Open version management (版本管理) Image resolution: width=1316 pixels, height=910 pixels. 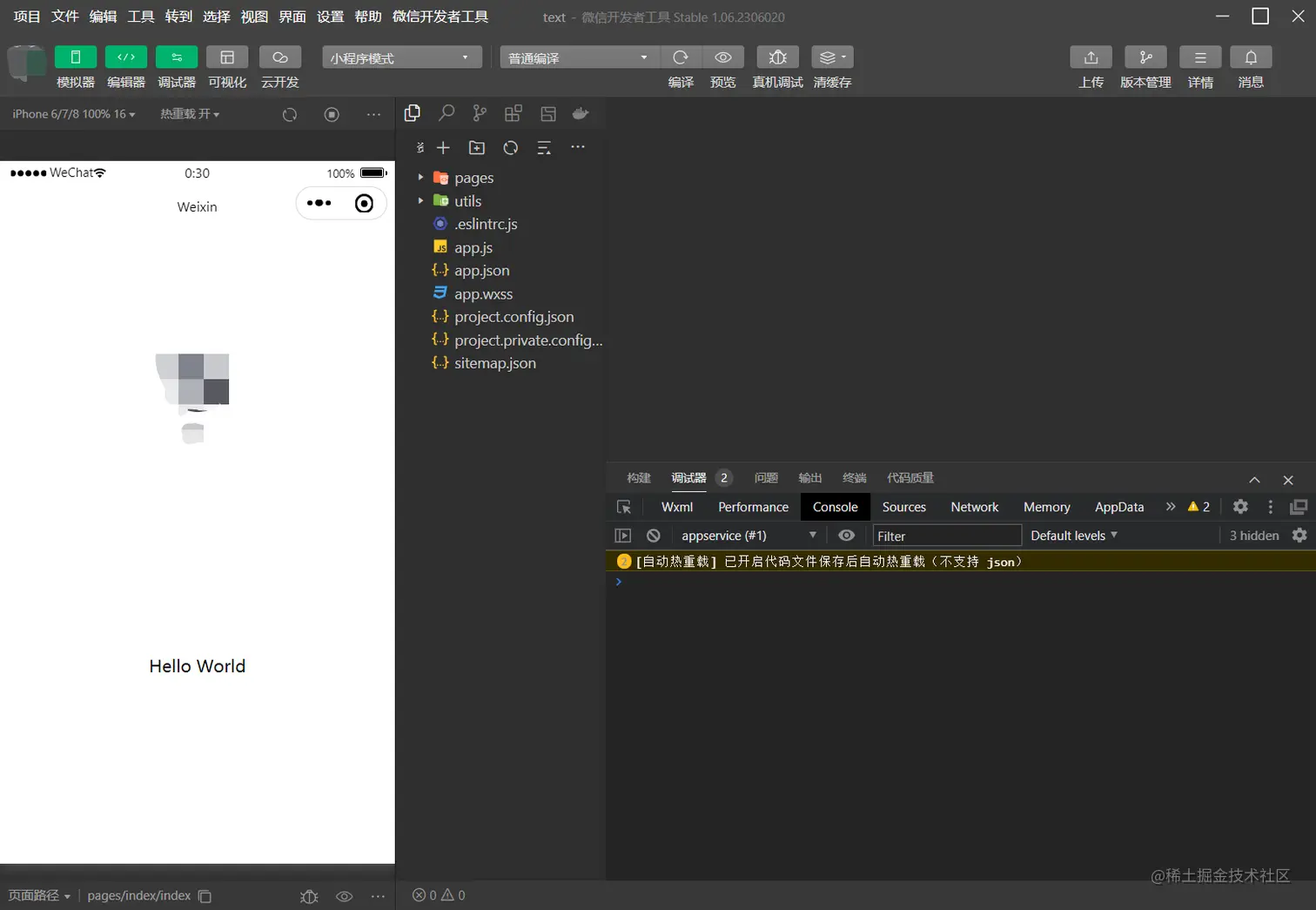(1145, 57)
